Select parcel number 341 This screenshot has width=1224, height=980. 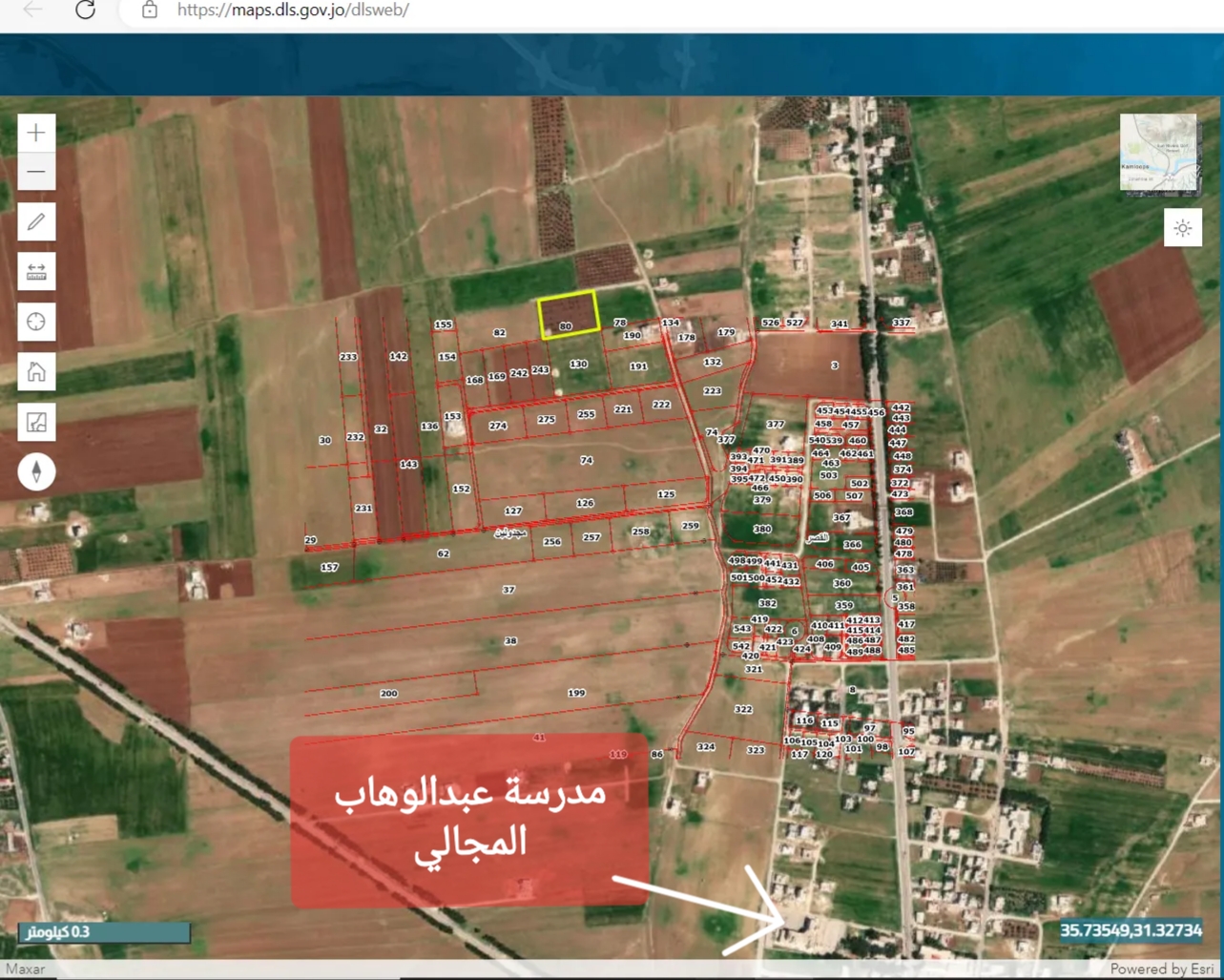(x=839, y=324)
